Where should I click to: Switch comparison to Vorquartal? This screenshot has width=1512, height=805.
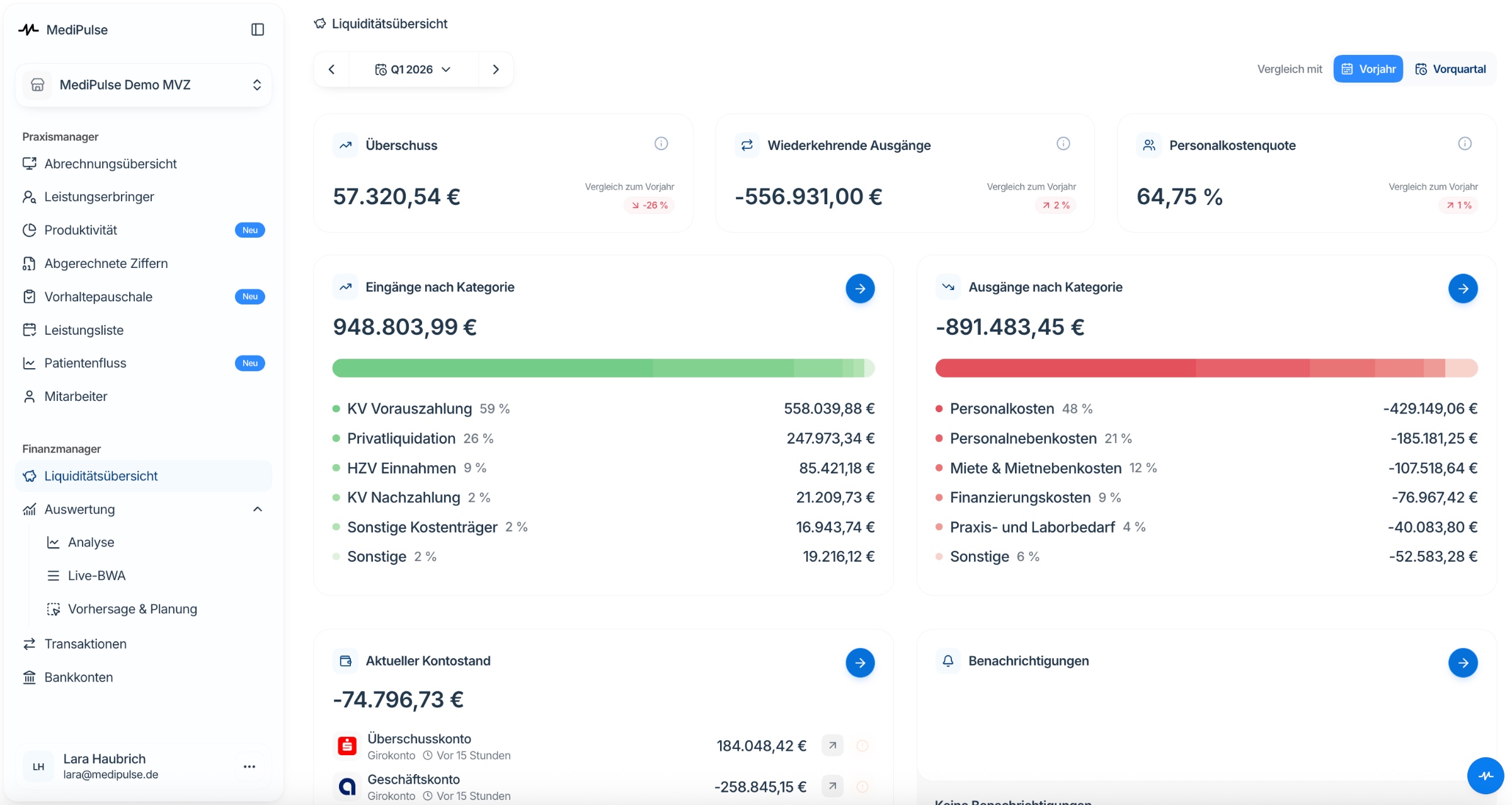(1450, 69)
